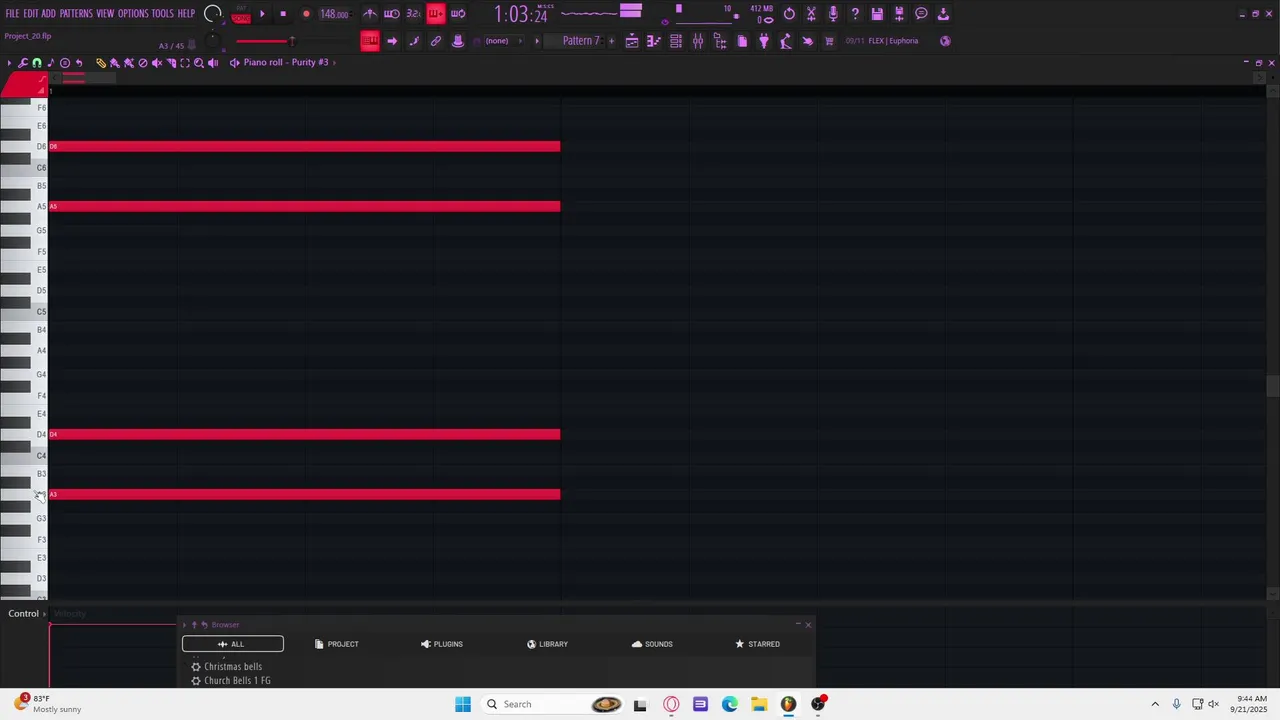Select the Paint brush tool in piano roll

[115, 63]
